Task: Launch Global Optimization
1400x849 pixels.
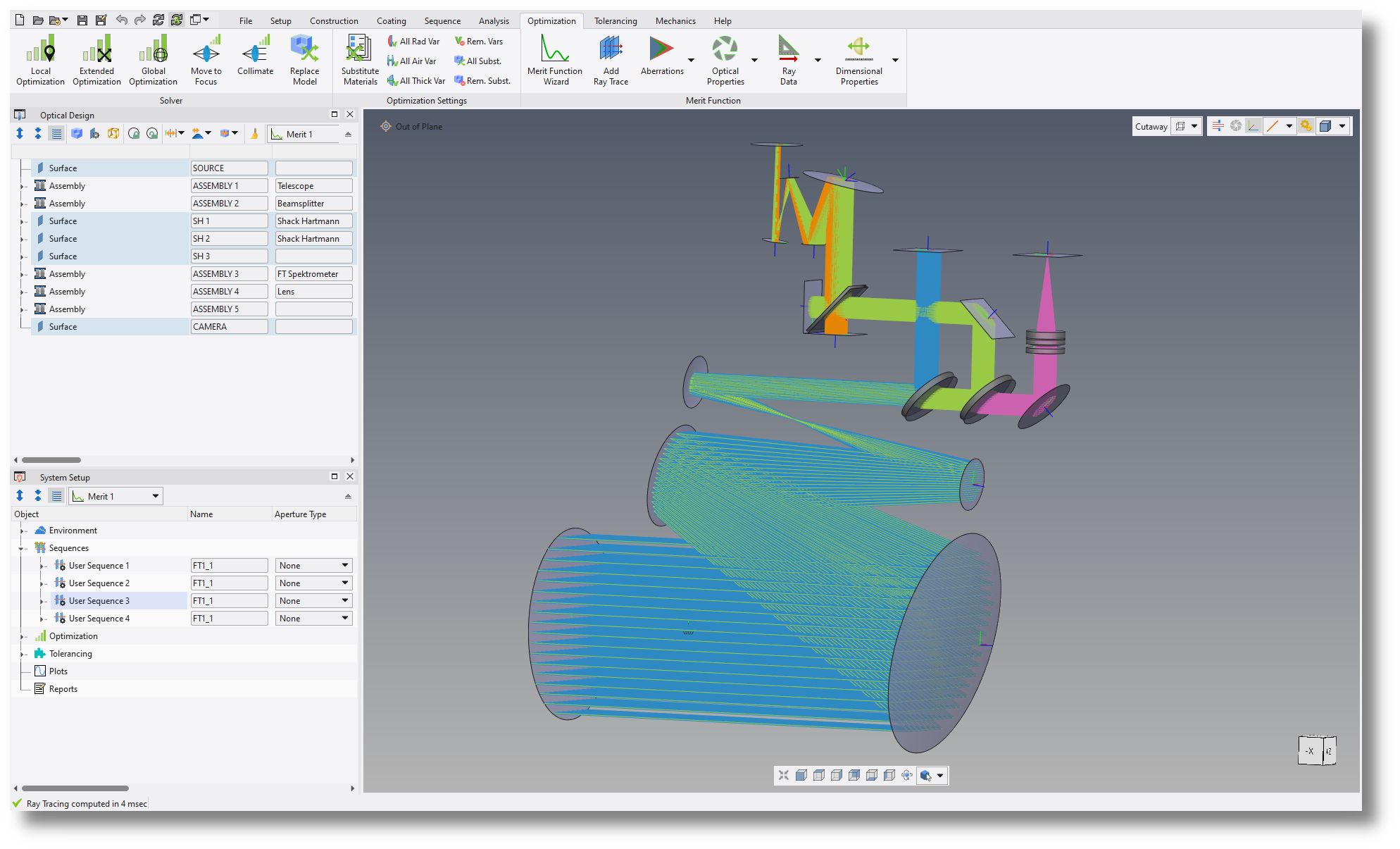Action: [x=153, y=61]
